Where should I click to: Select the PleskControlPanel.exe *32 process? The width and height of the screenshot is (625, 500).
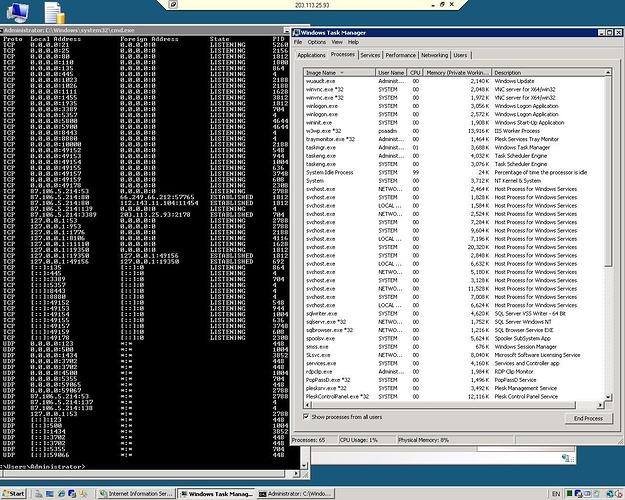tap(454, 397)
